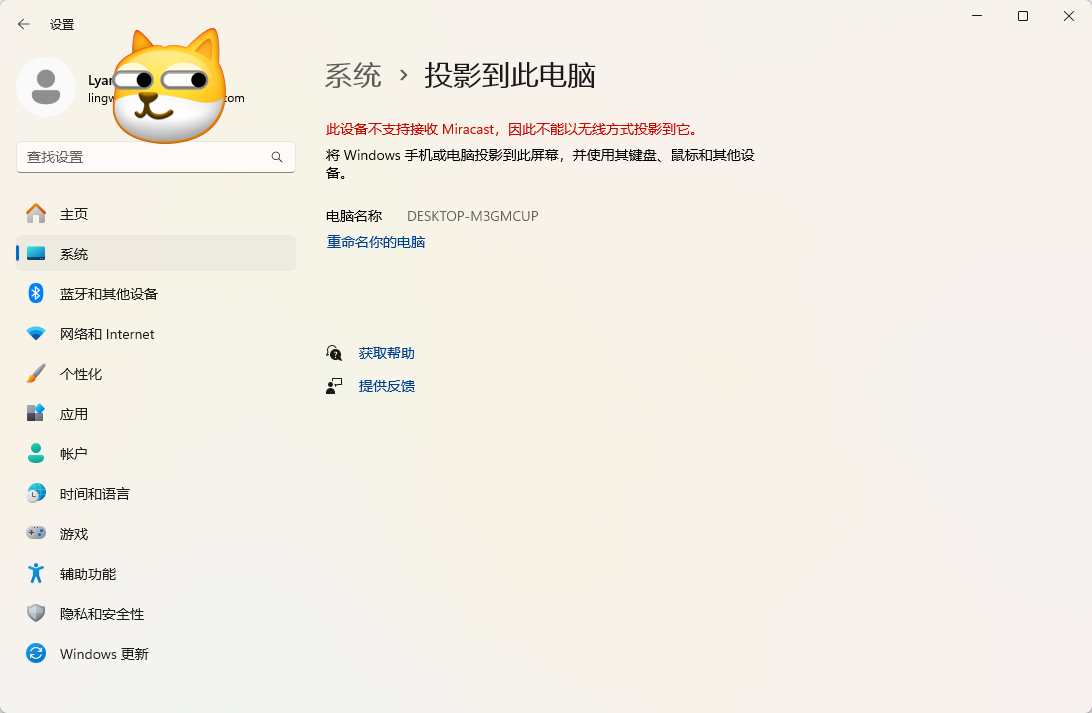Select 系统 in the breadcrumb

354,75
